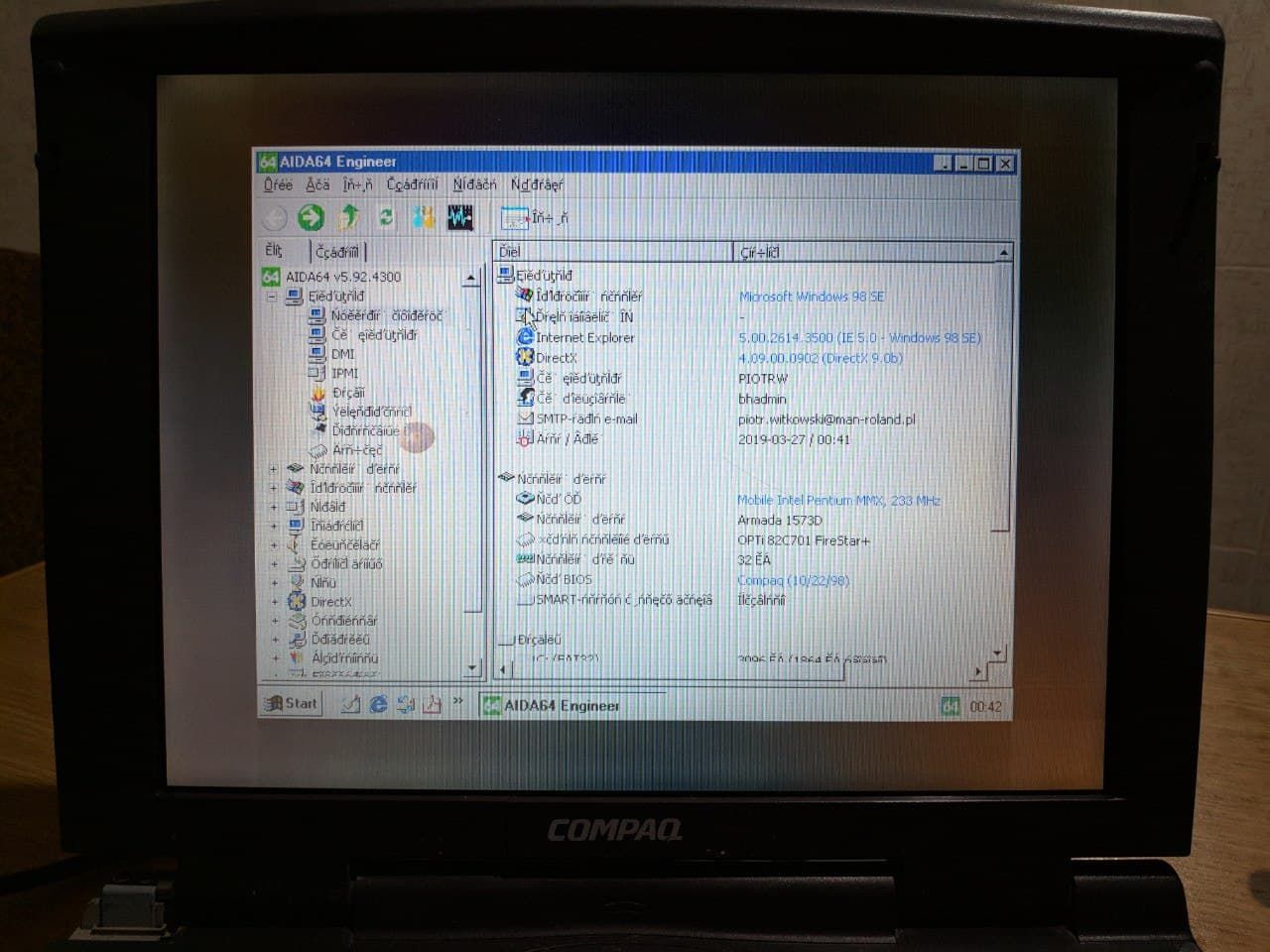The height and width of the screenshot is (952, 1270).
Task: Expand the motherboard node below IPMI branch
Action: (x=274, y=469)
